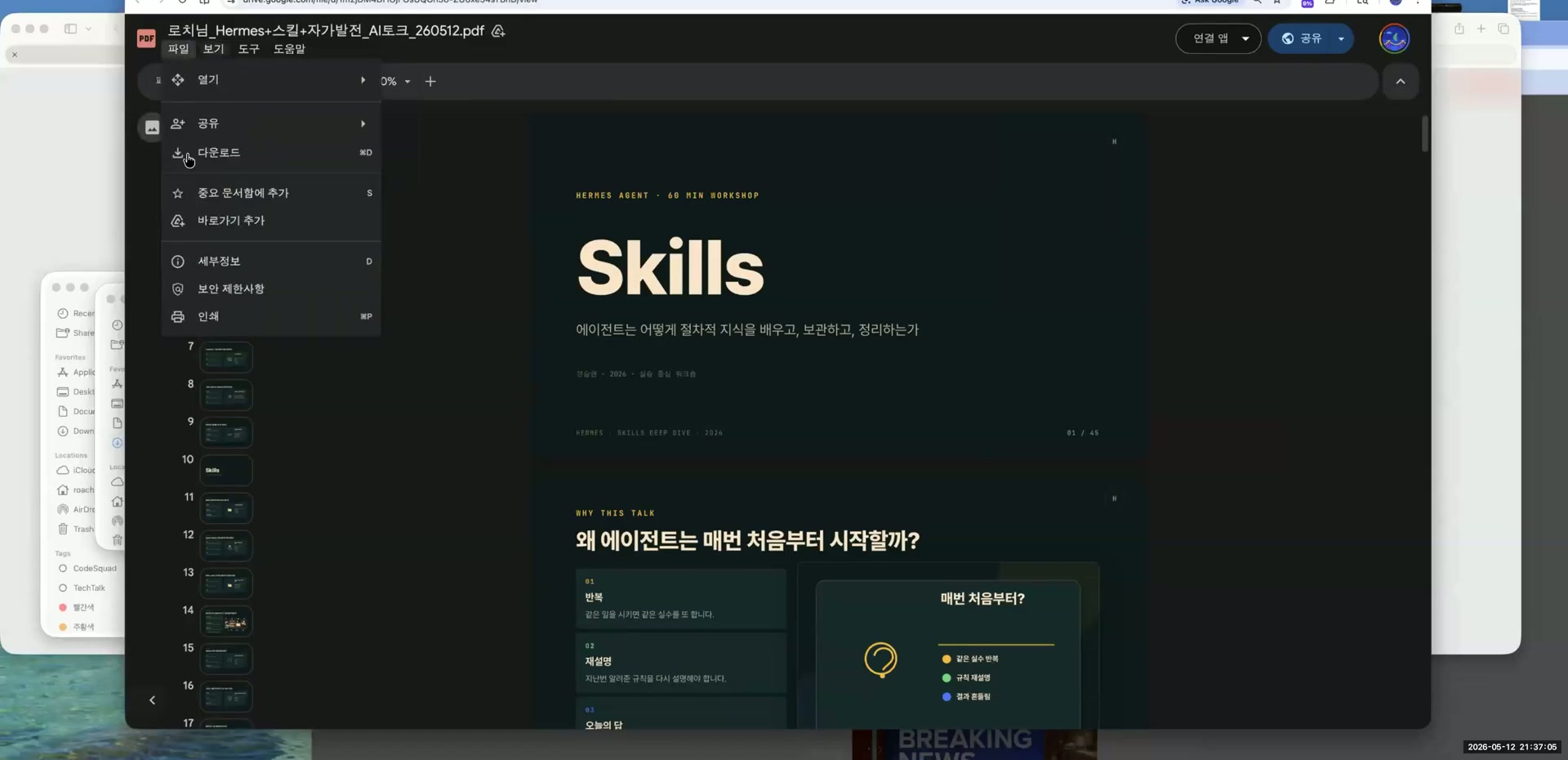Toggle the thumbnail panel image icon
This screenshot has width=1568, height=760.
click(152, 127)
